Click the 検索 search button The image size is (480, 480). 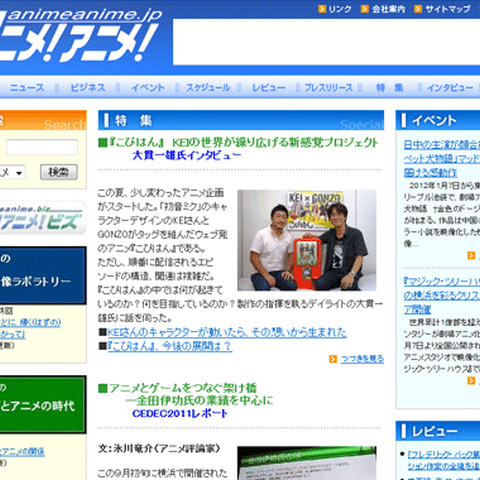click(x=59, y=172)
